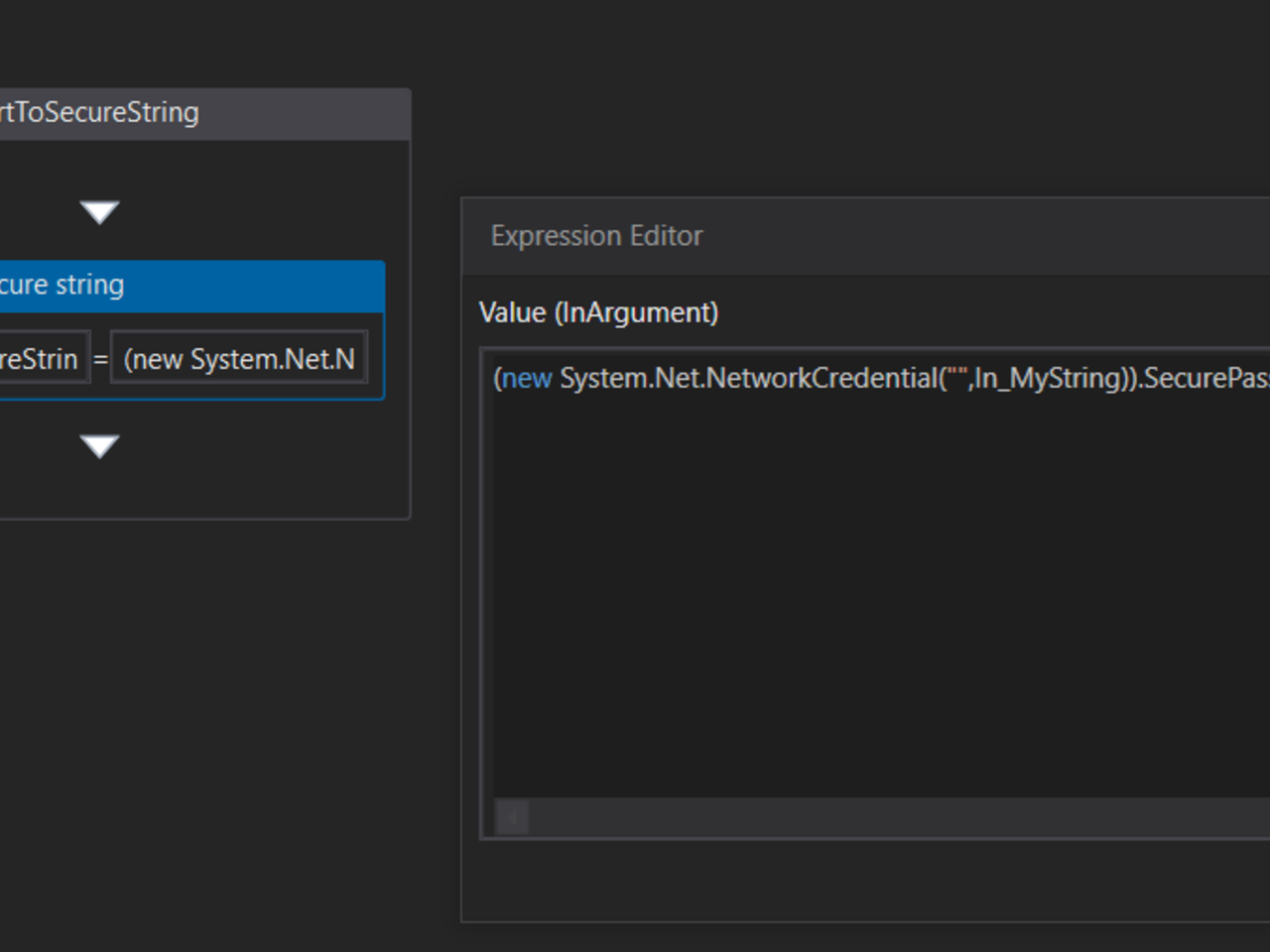Screen dimensions: 1270x952
Task: Click the 'Value (InArgument)' label
Action: [598, 312]
